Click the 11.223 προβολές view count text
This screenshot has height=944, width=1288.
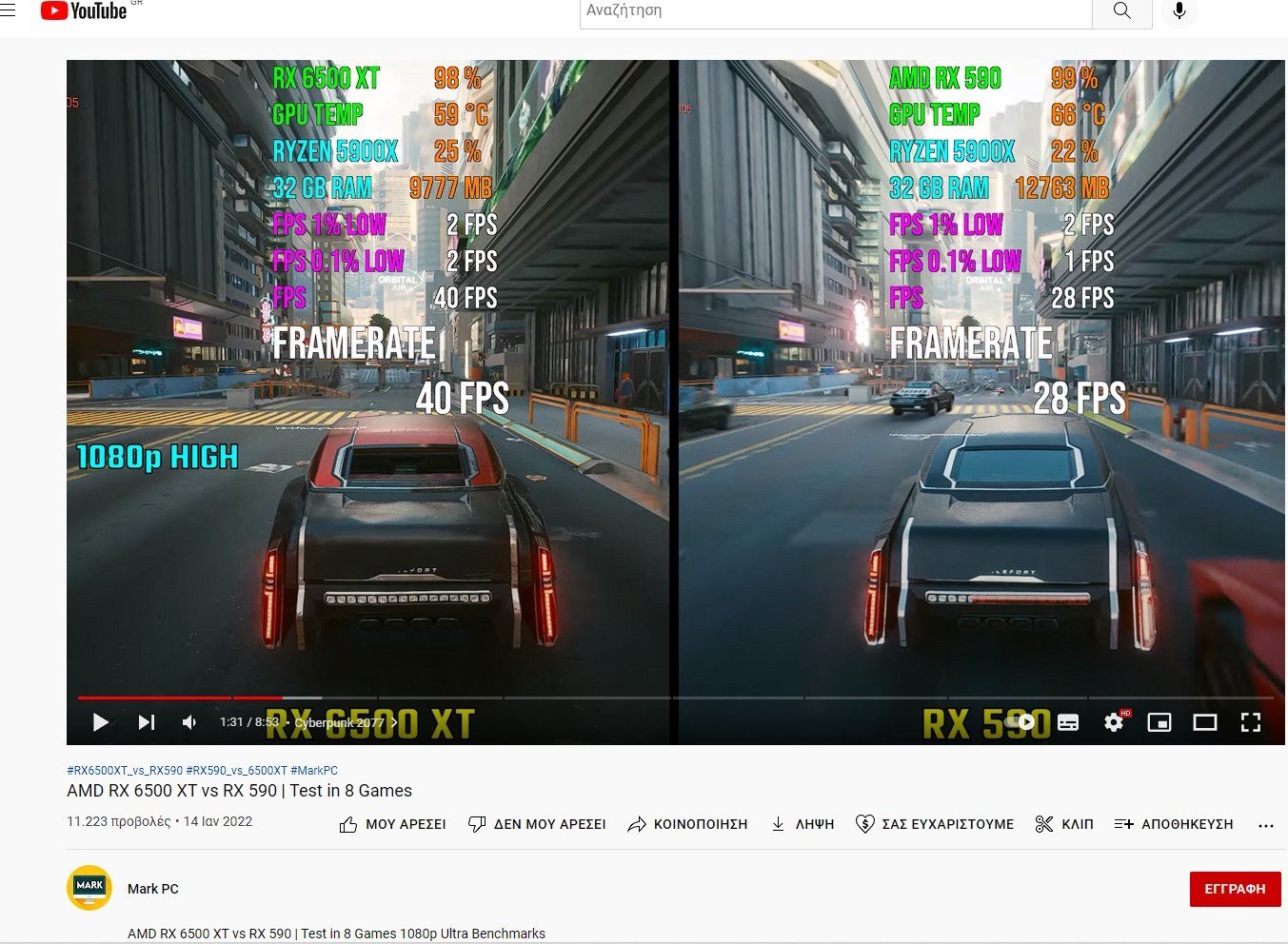click(119, 821)
